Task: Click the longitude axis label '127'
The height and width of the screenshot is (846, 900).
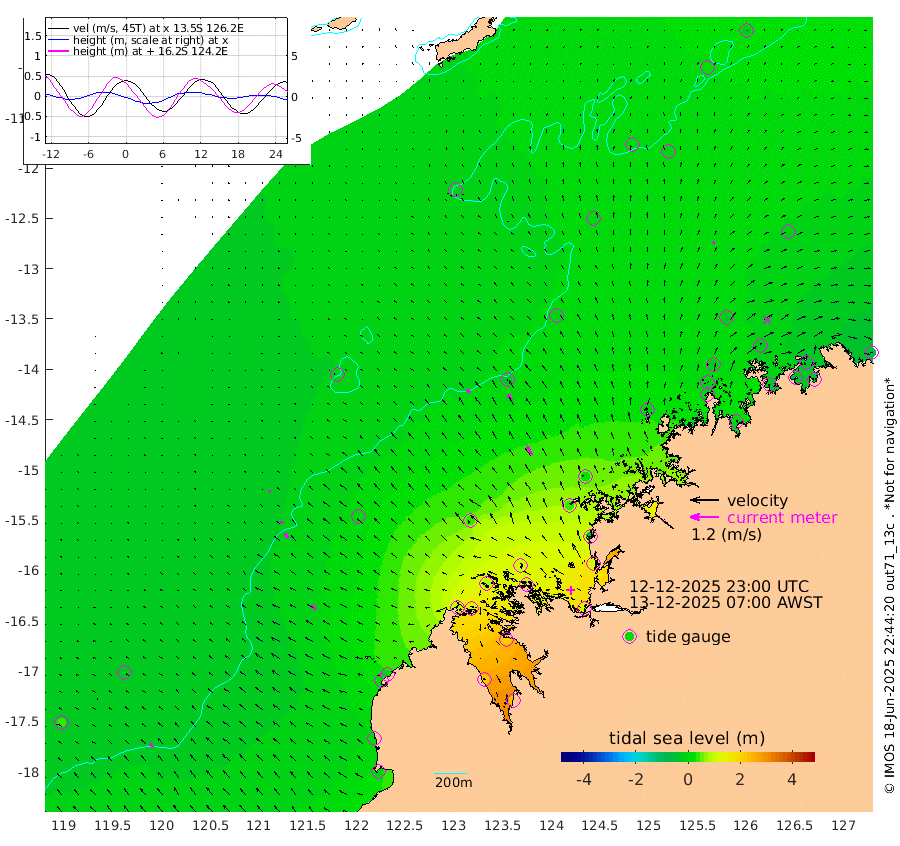Action: click(843, 826)
